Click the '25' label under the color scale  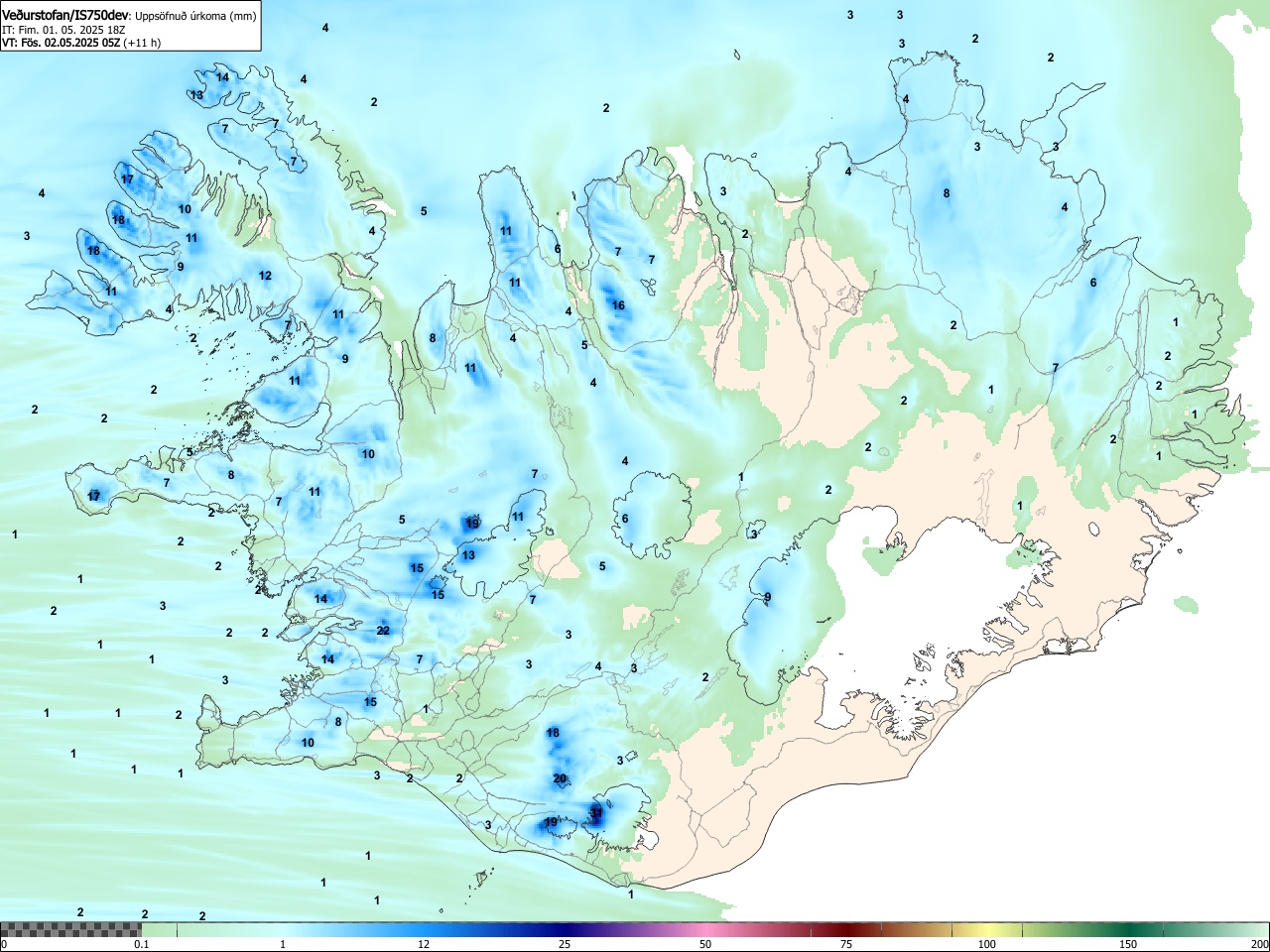(565, 944)
